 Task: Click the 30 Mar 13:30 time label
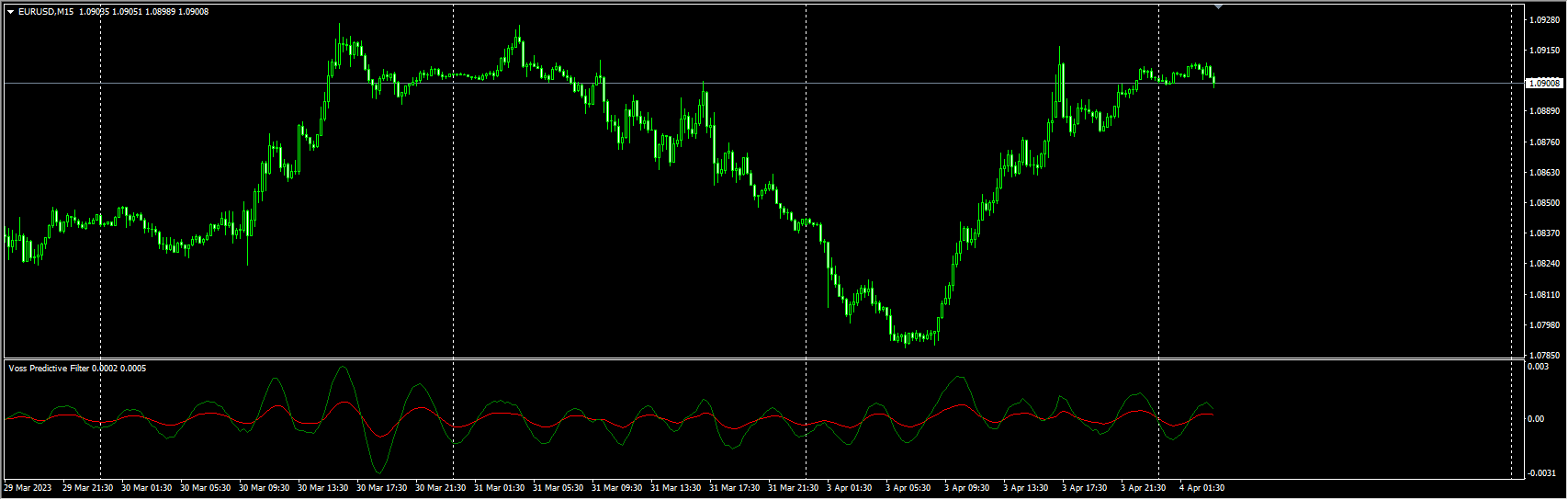coord(322,488)
